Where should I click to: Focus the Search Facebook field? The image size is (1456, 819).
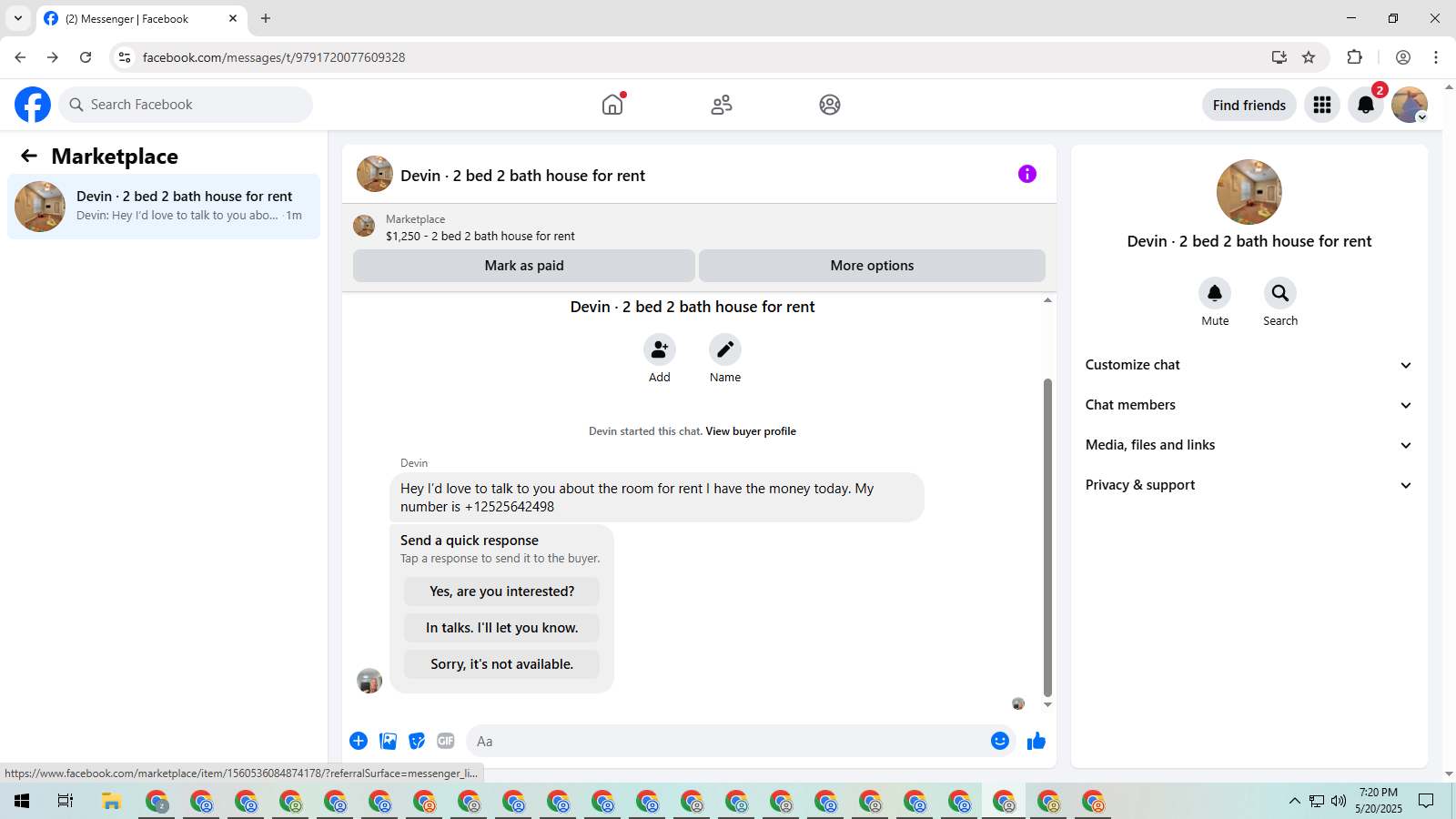(186, 105)
